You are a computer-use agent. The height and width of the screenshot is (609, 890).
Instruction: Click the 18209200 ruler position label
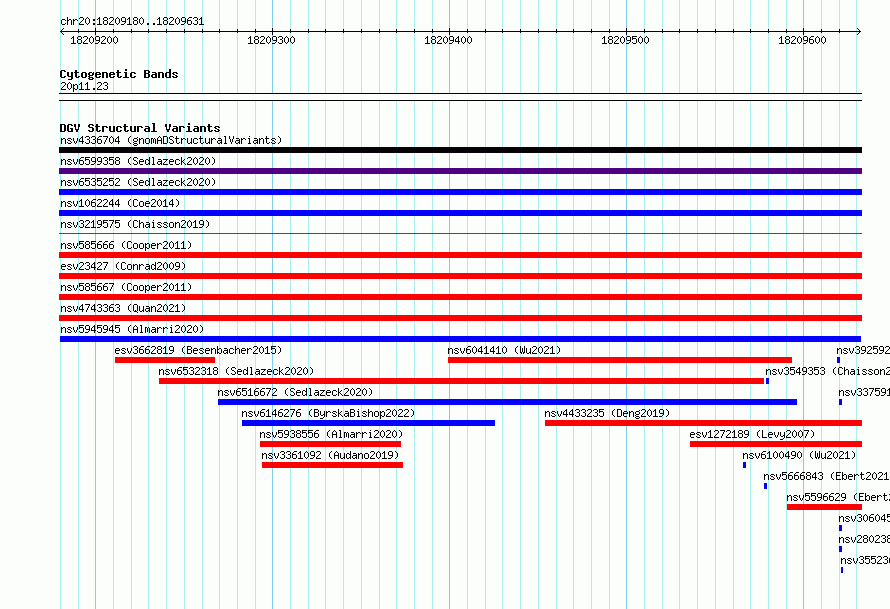click(x=94, y=40)
